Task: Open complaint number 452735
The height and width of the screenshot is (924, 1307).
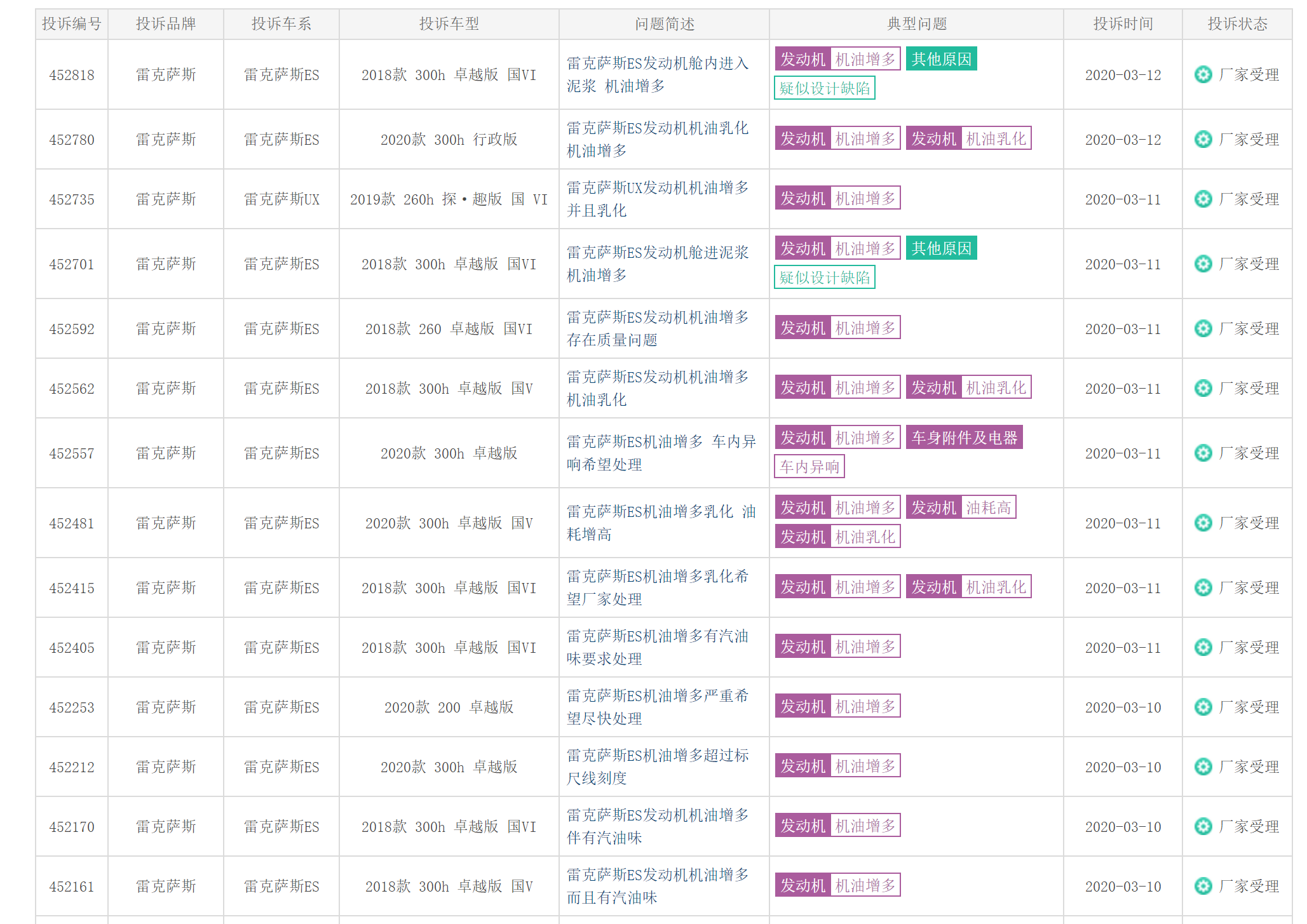Action: [72, 199]
